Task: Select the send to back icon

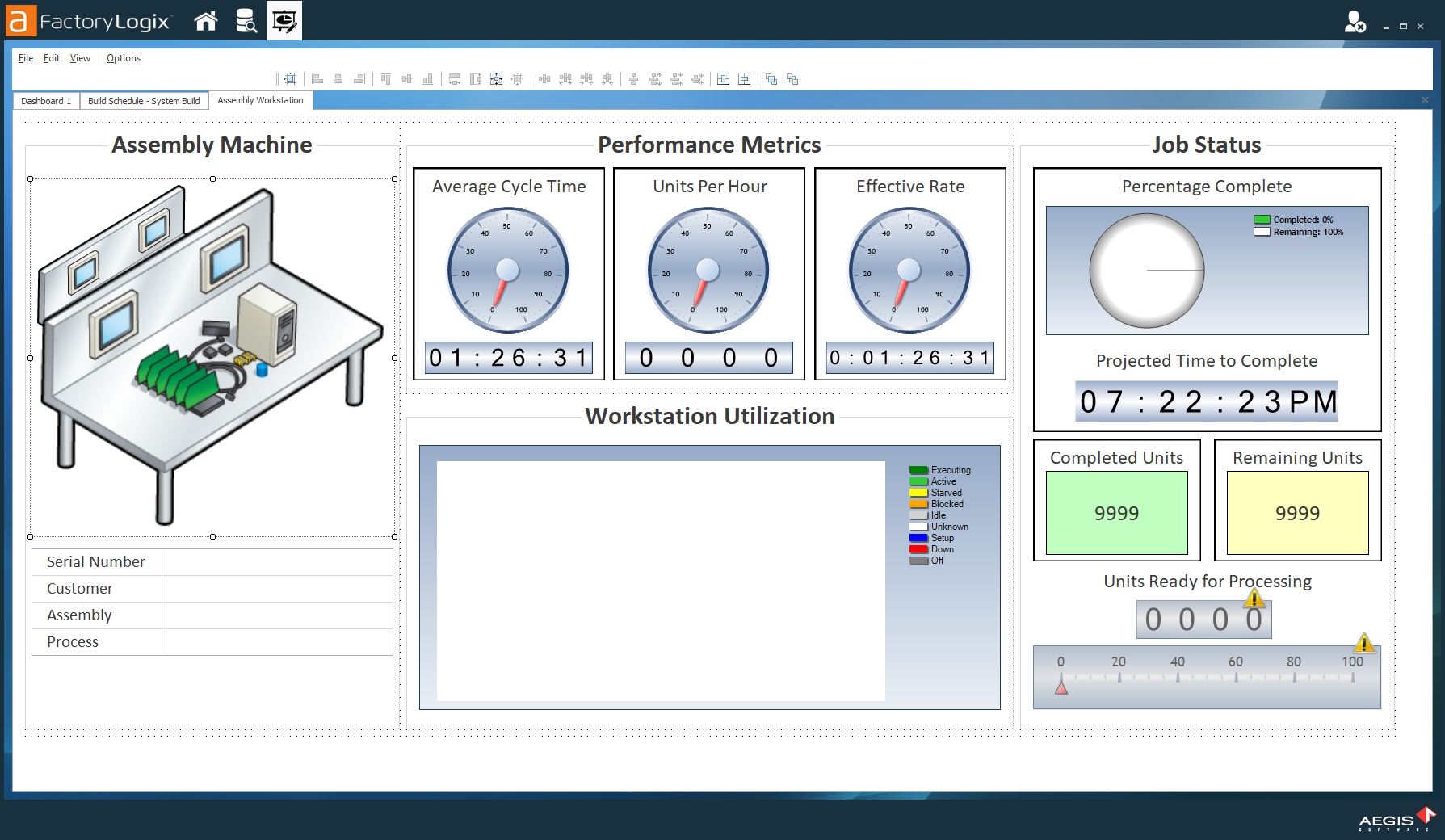Action: click(x=792, y=78)
